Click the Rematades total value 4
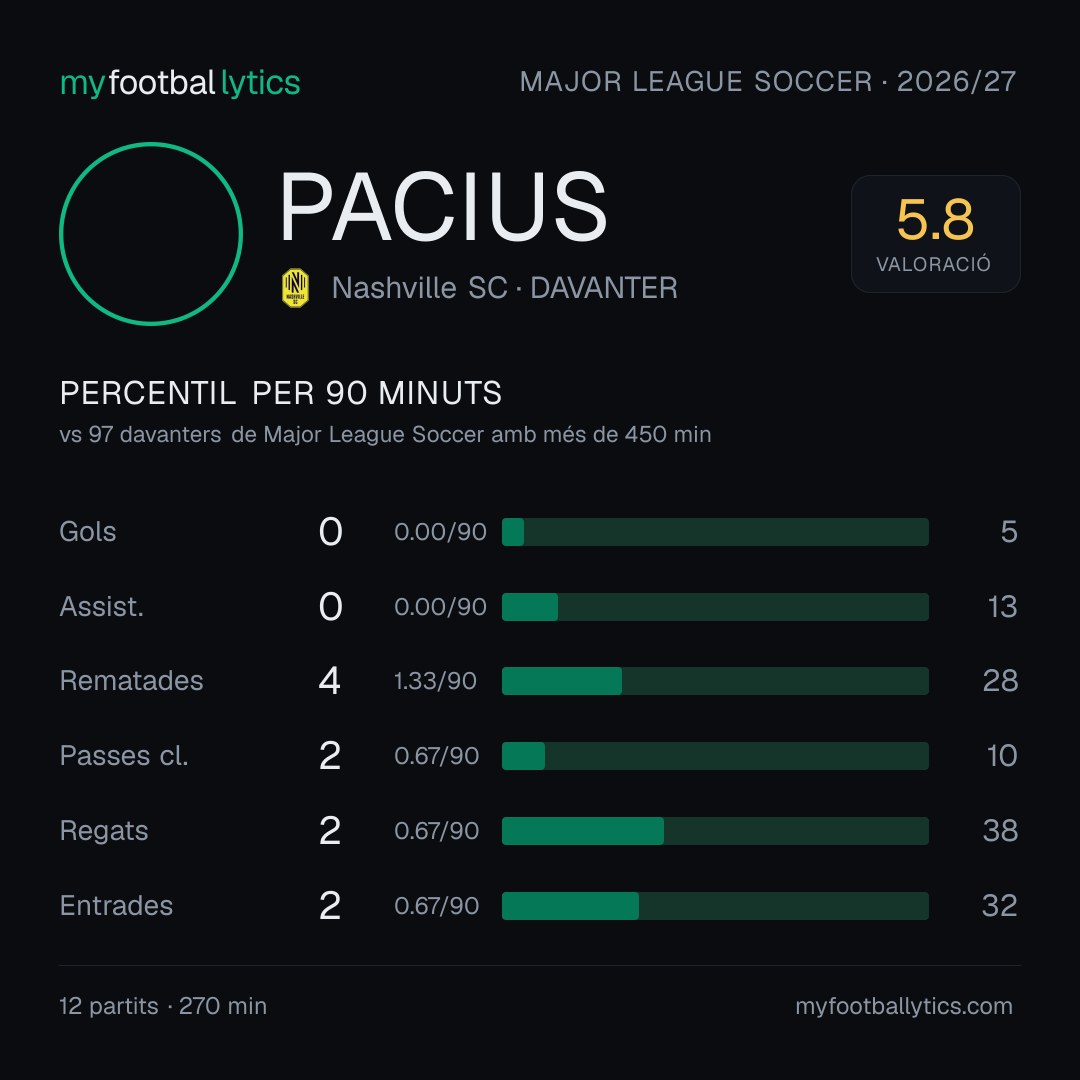 click(330, 681)
